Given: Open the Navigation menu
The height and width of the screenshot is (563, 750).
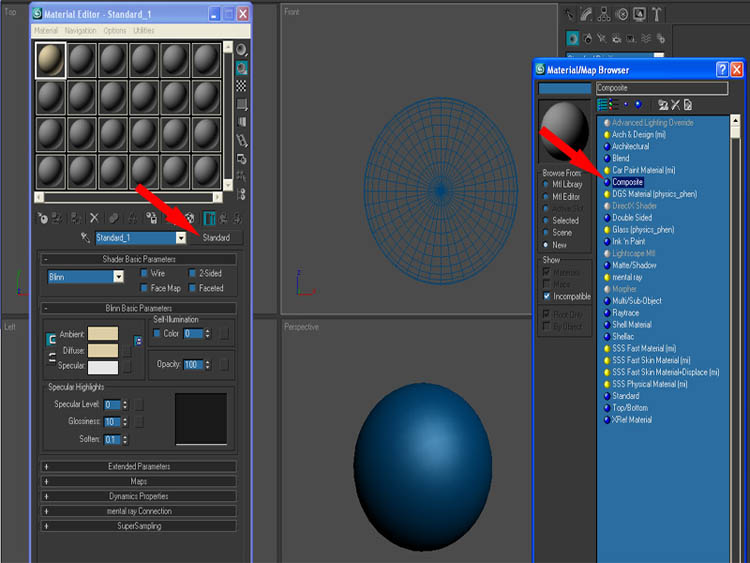Looking at the screenshot, I should (80, 31).
